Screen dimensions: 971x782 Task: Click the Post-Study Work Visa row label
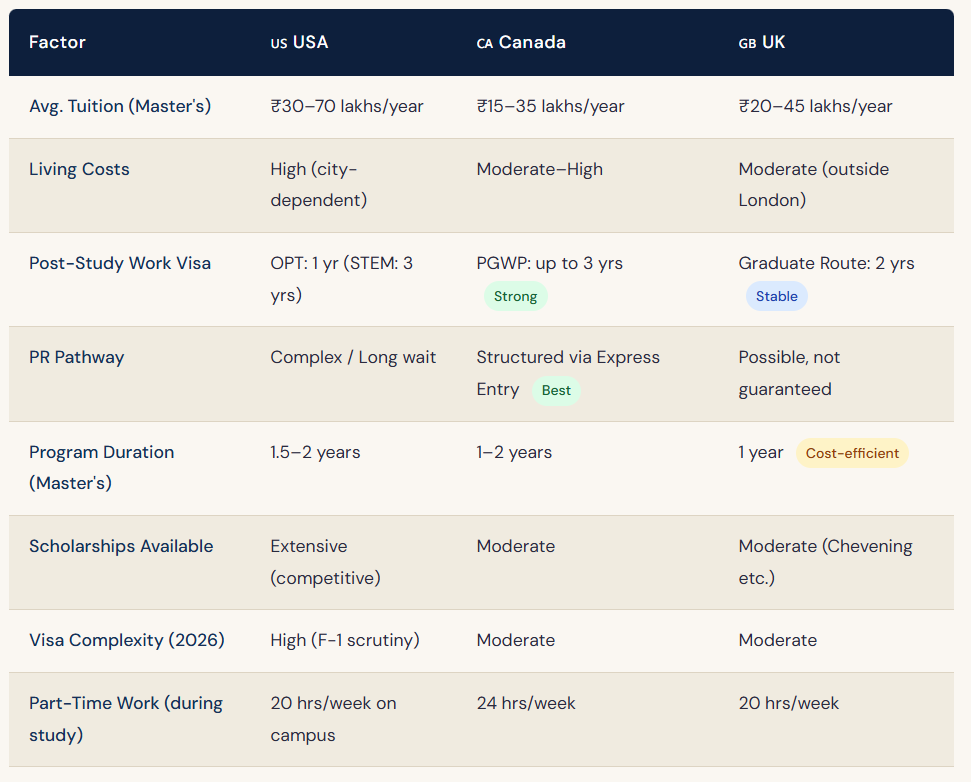pyautogui.click(x=120, y=263)
